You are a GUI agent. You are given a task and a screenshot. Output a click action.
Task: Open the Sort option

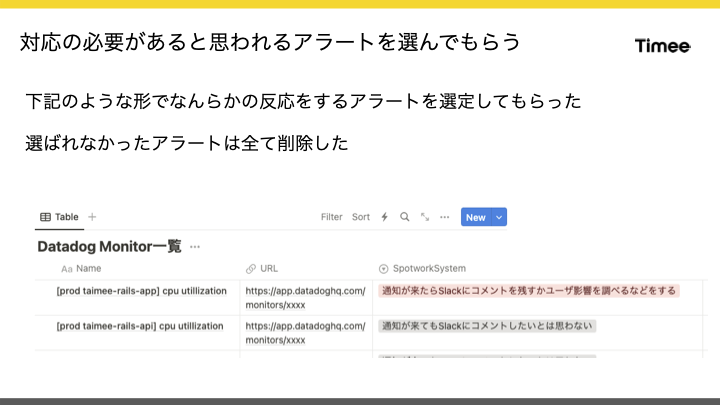(360, 217)
